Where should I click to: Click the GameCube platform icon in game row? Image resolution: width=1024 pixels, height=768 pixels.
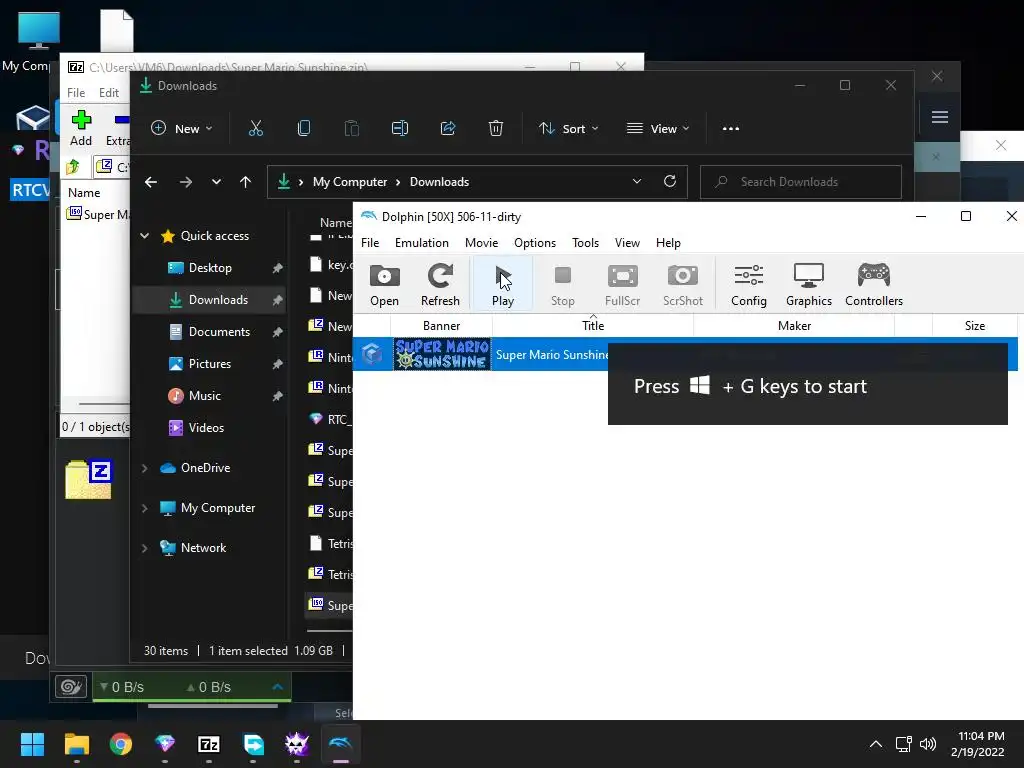372,354
